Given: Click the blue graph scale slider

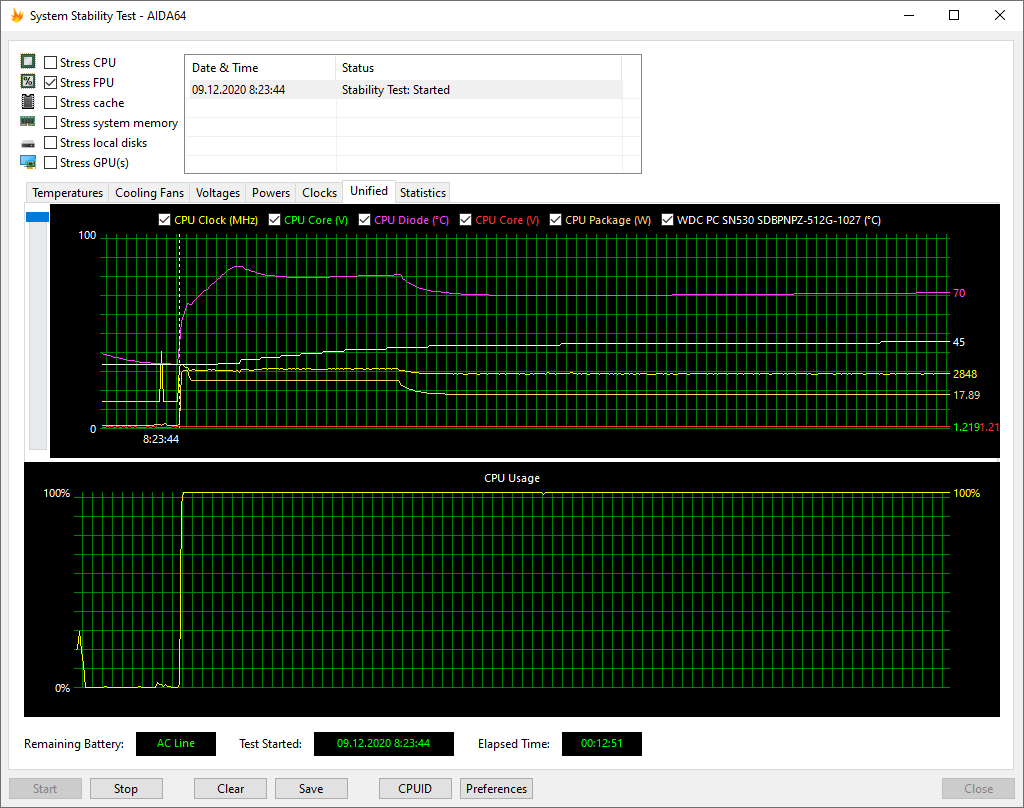Looking at the screenshot, I should tap(37, 217).
